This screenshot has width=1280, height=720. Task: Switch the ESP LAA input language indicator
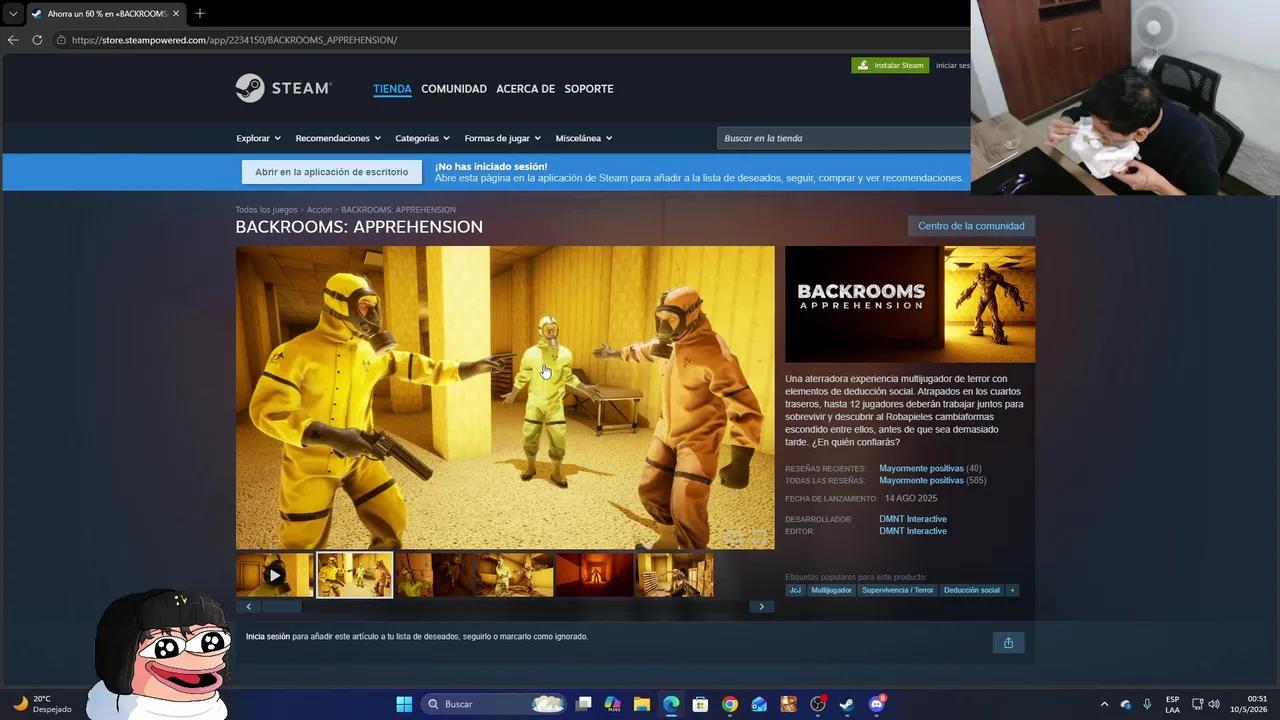pos(1172,704)
